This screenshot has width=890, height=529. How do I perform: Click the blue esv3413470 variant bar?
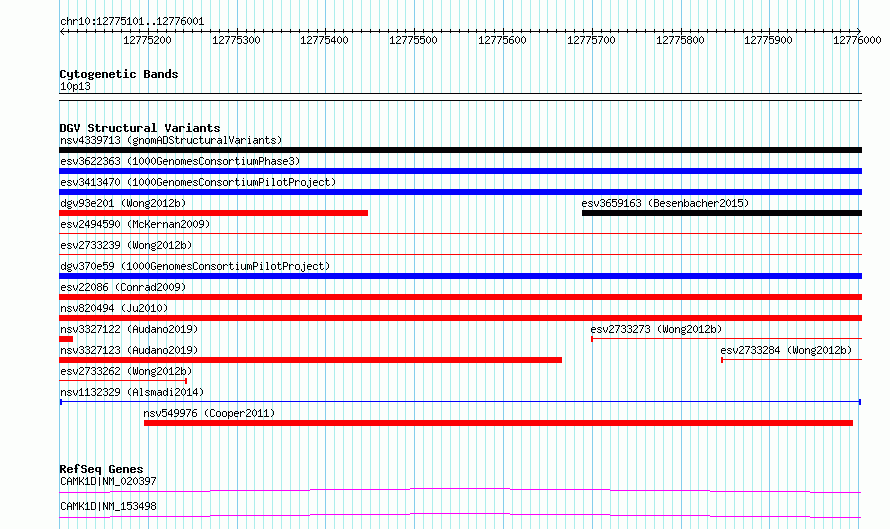pos(460,192)
